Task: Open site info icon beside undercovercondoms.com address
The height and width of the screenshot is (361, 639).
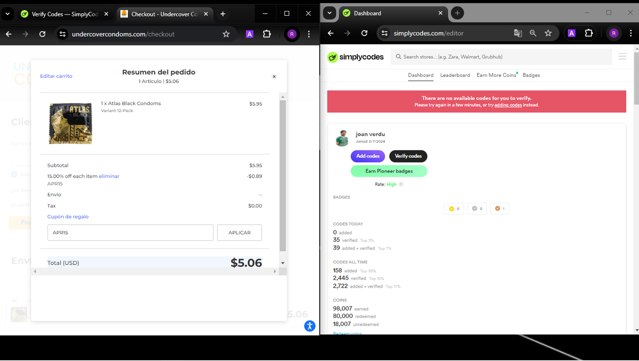Action: click(x=62, y=34)
